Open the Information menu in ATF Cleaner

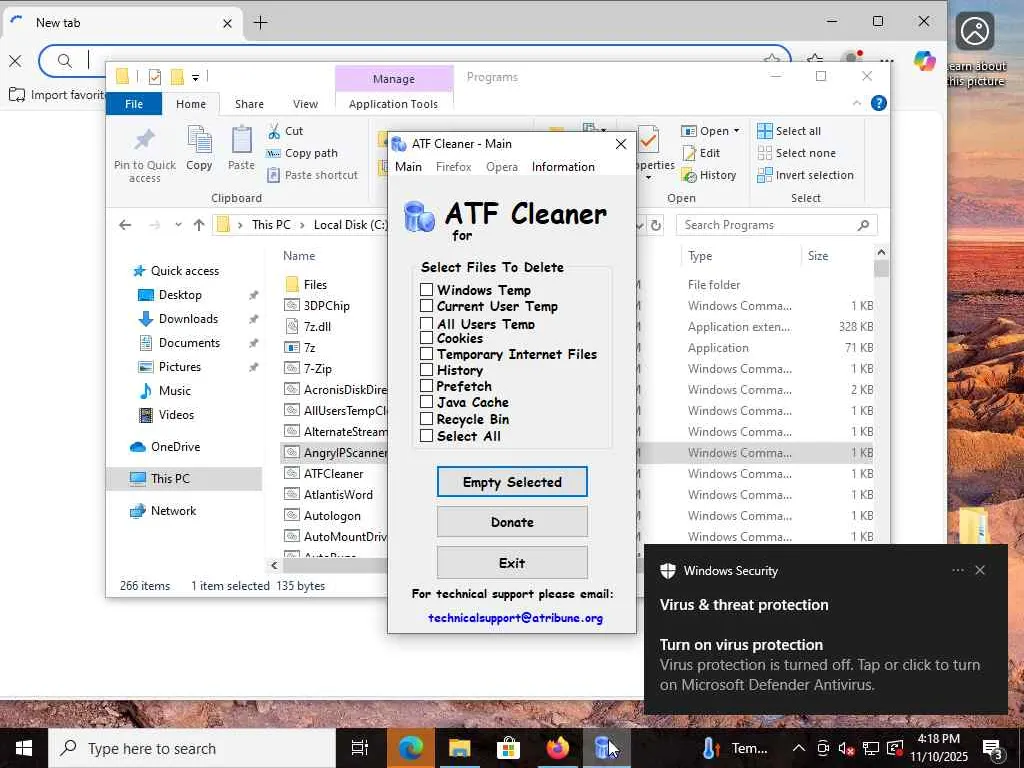[x=563, y=167]
